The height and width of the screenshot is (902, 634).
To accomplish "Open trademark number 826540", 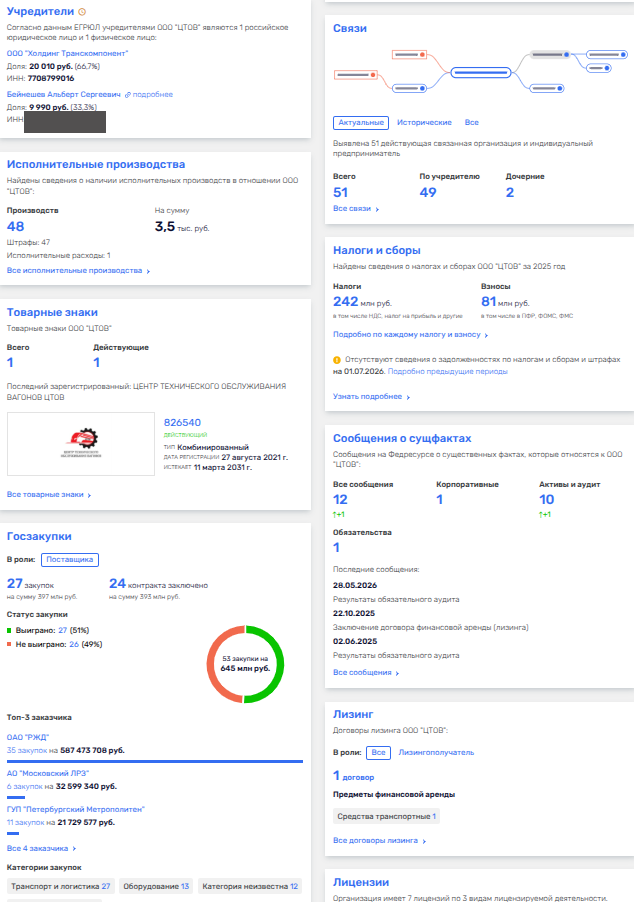I will (182, 422).
